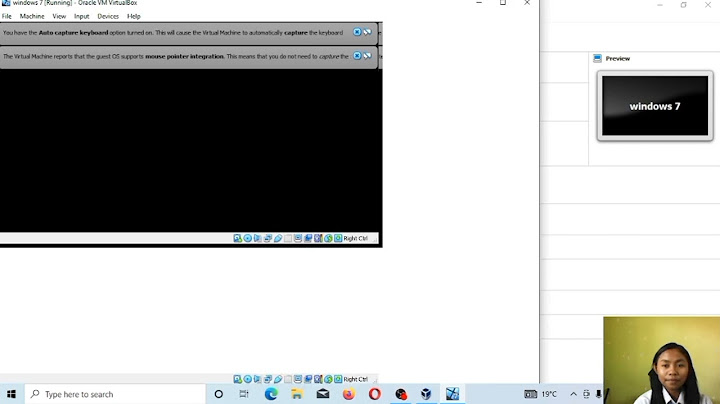Maximize the windows 7 VM window
720x404 pixels.
(x=503, y=3)
